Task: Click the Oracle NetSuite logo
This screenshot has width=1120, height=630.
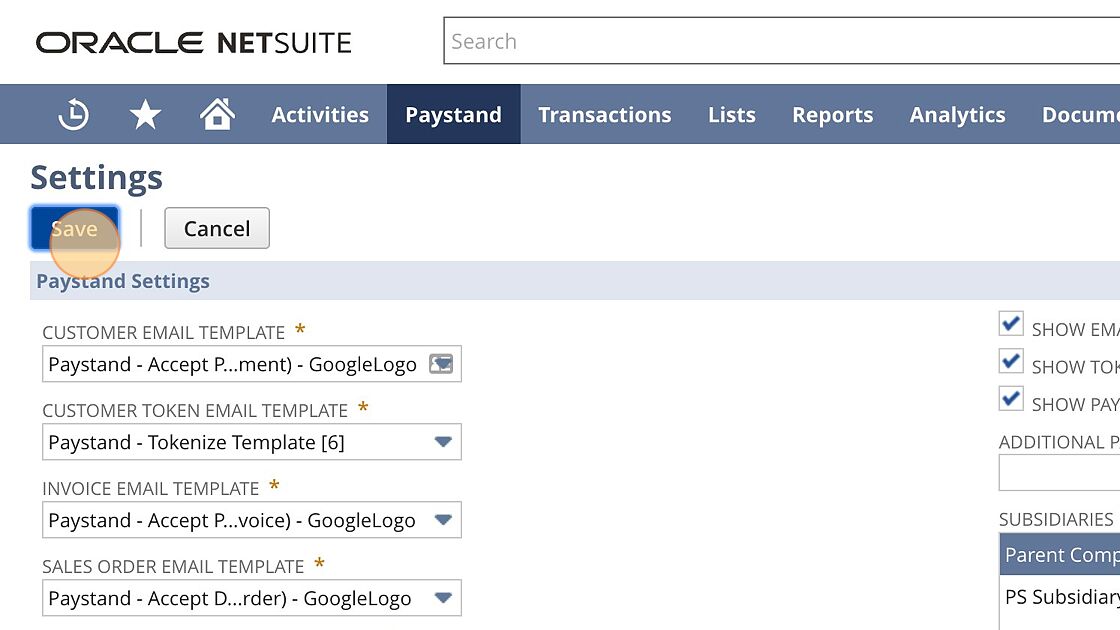Action: click(194, 43)
